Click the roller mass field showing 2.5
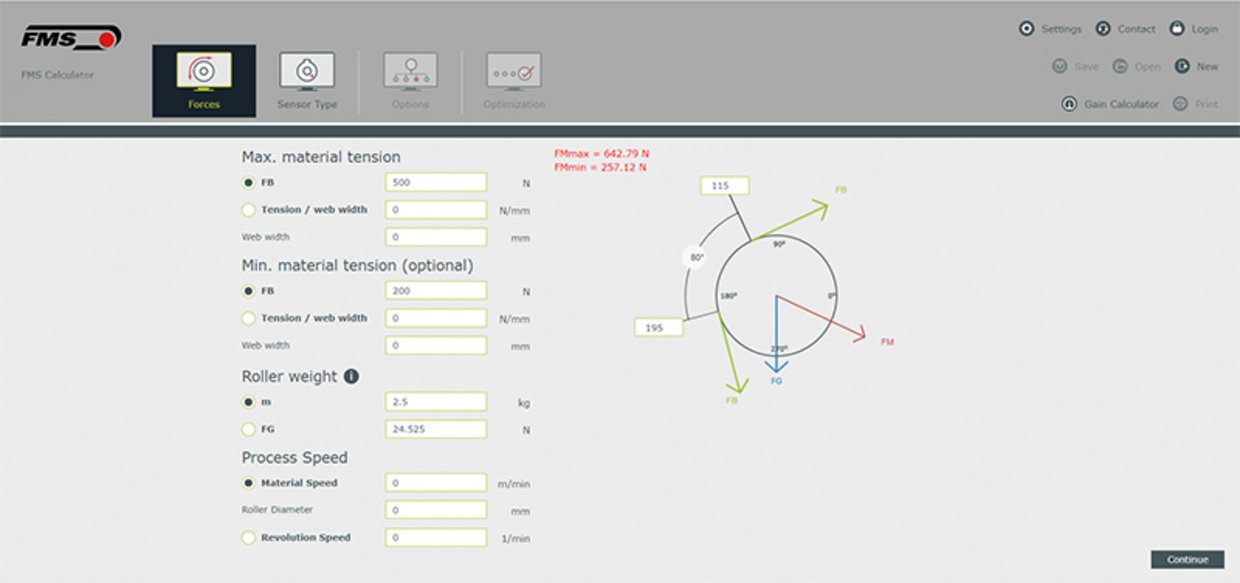The image size is (1240, 583). [x=436, y=402]
